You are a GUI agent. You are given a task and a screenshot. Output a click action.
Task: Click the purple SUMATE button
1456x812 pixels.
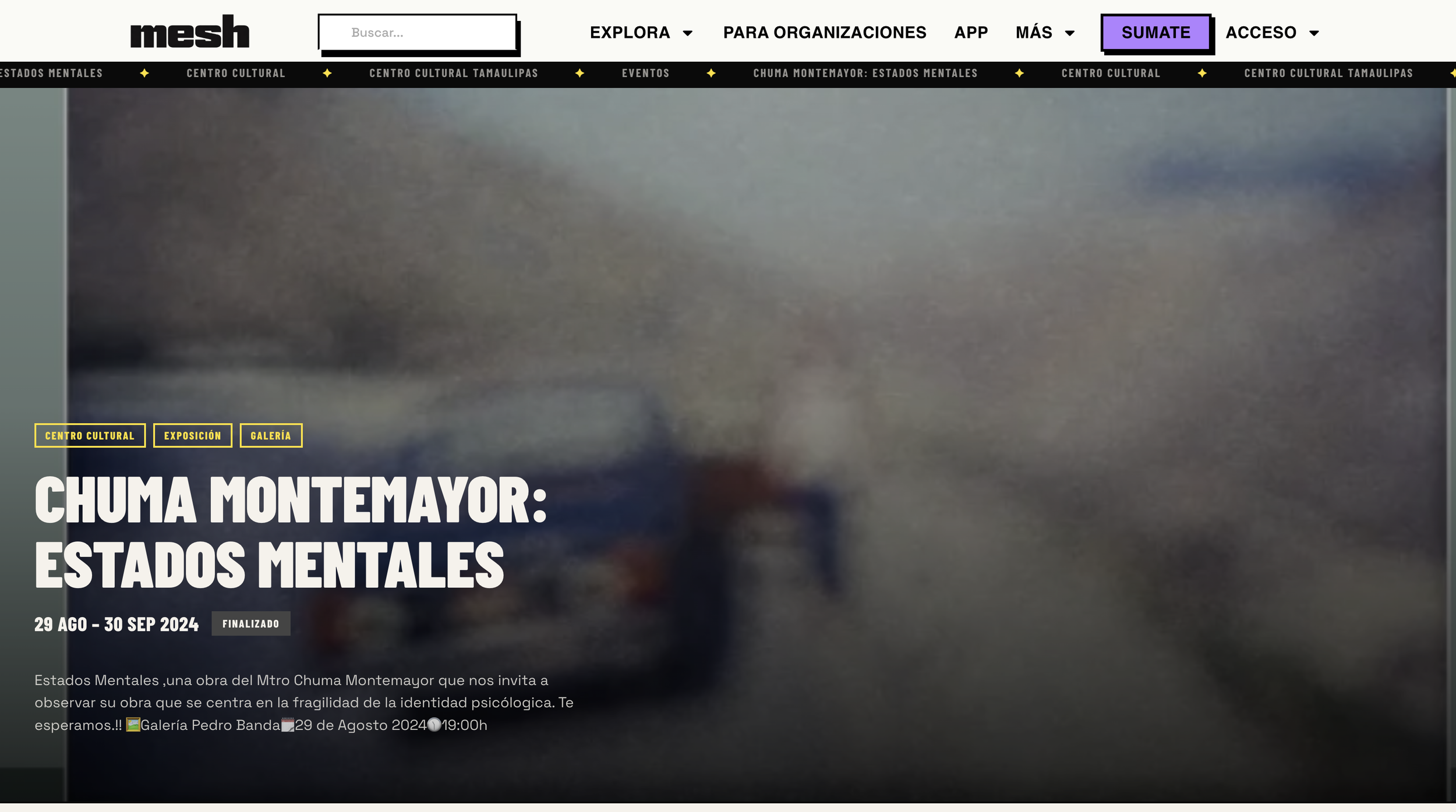point(1156,33)
